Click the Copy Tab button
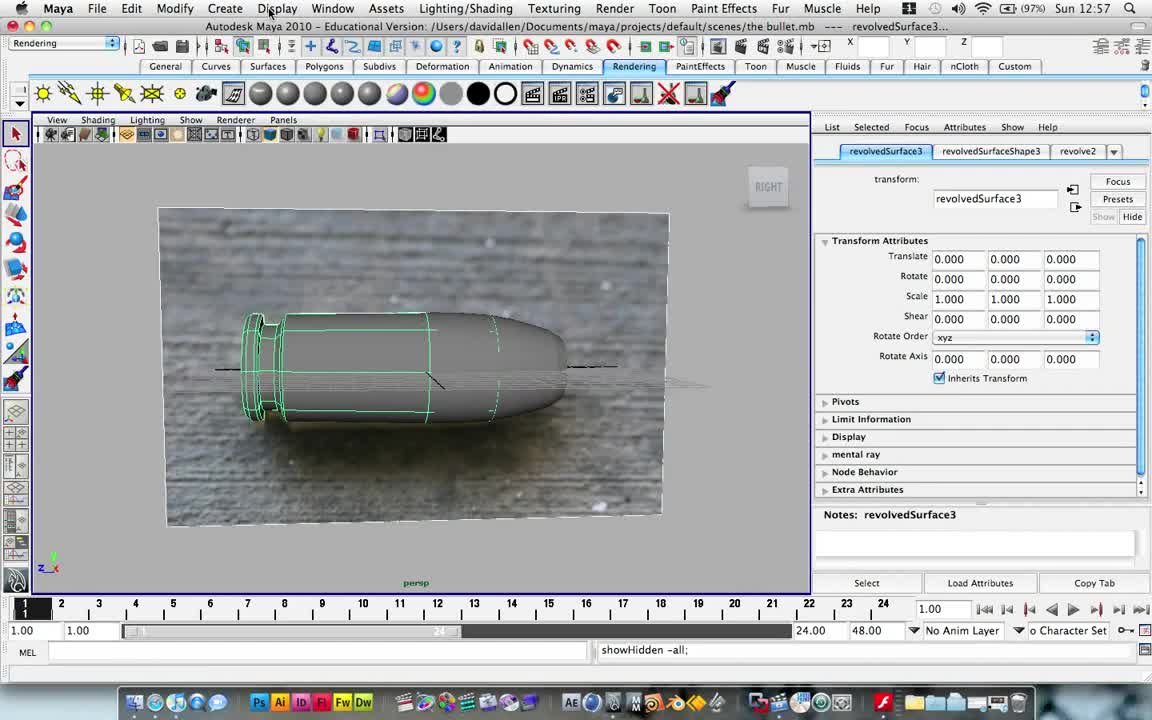The width and height of the screenshot is (1152, 720). (1094, 583)
